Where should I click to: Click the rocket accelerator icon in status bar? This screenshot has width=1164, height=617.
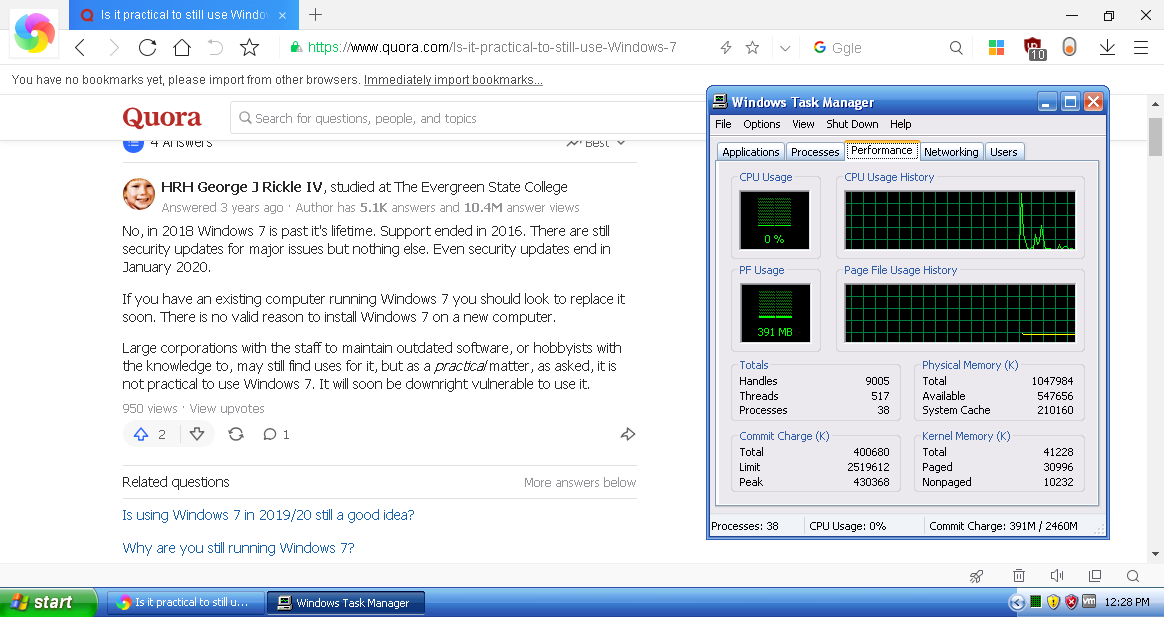point(977,575)
